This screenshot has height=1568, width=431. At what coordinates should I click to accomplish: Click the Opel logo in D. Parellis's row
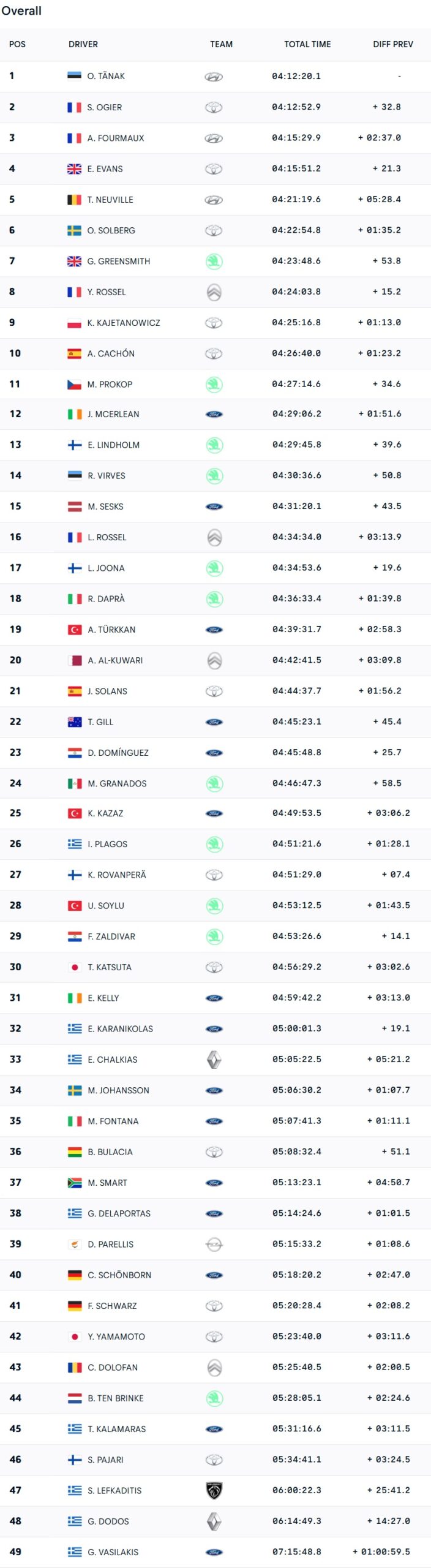[214, 1244]
